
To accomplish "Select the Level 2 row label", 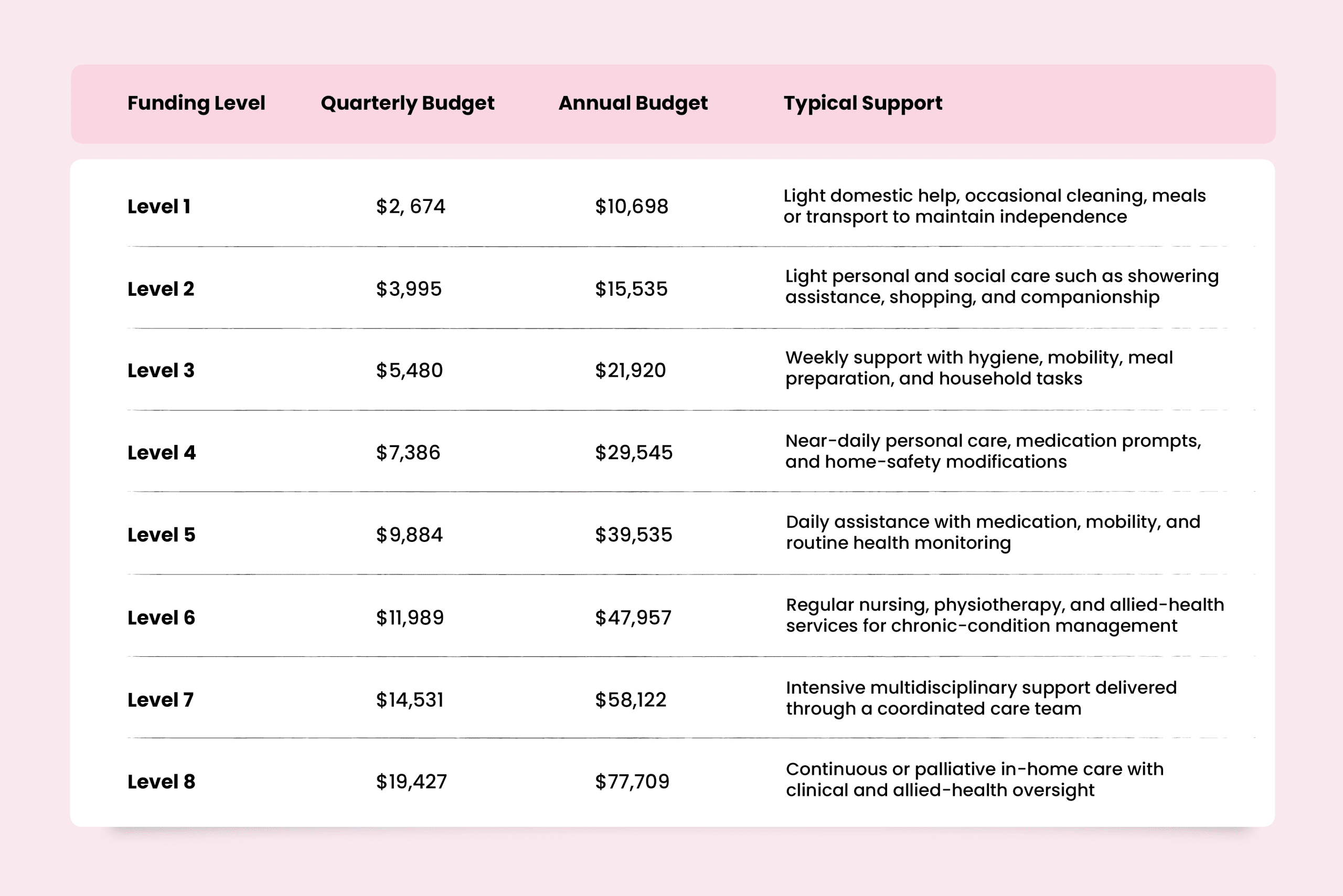I will [161, 289].
